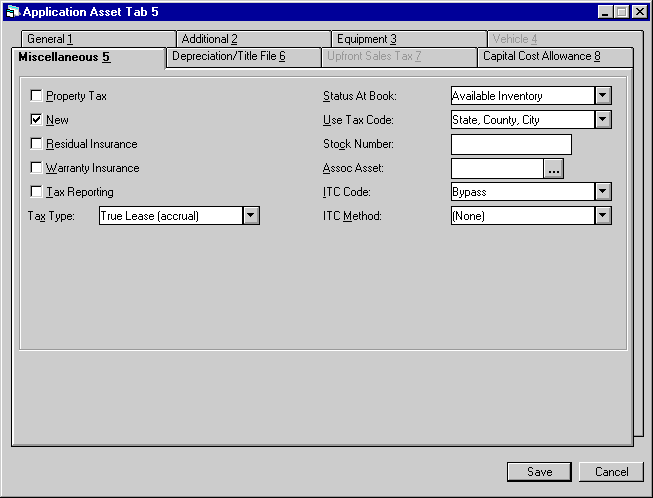653x498 pixels.
Task: Enable Warranty Insurance checkbox
Action: coord(36,168)
